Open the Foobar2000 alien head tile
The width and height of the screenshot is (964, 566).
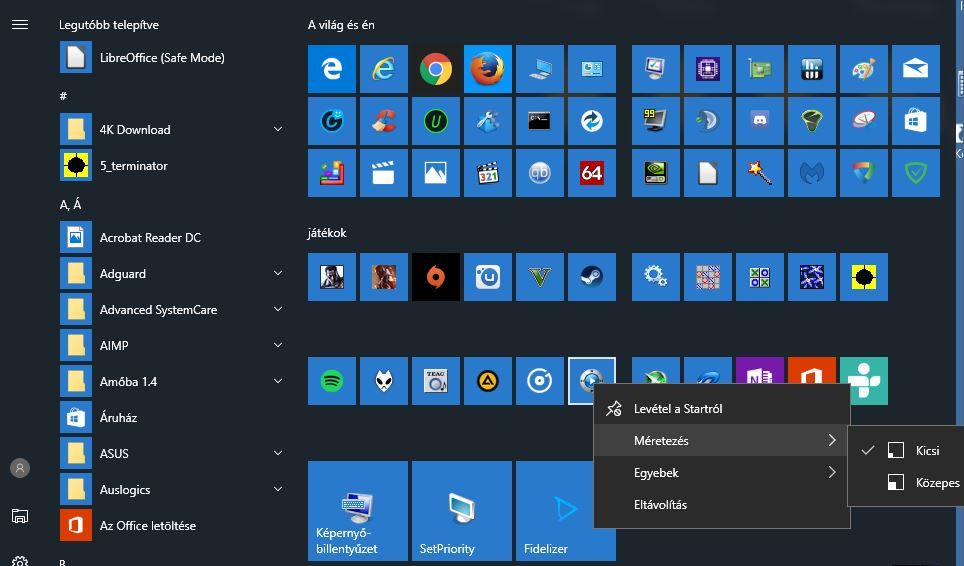coord(384,381)
